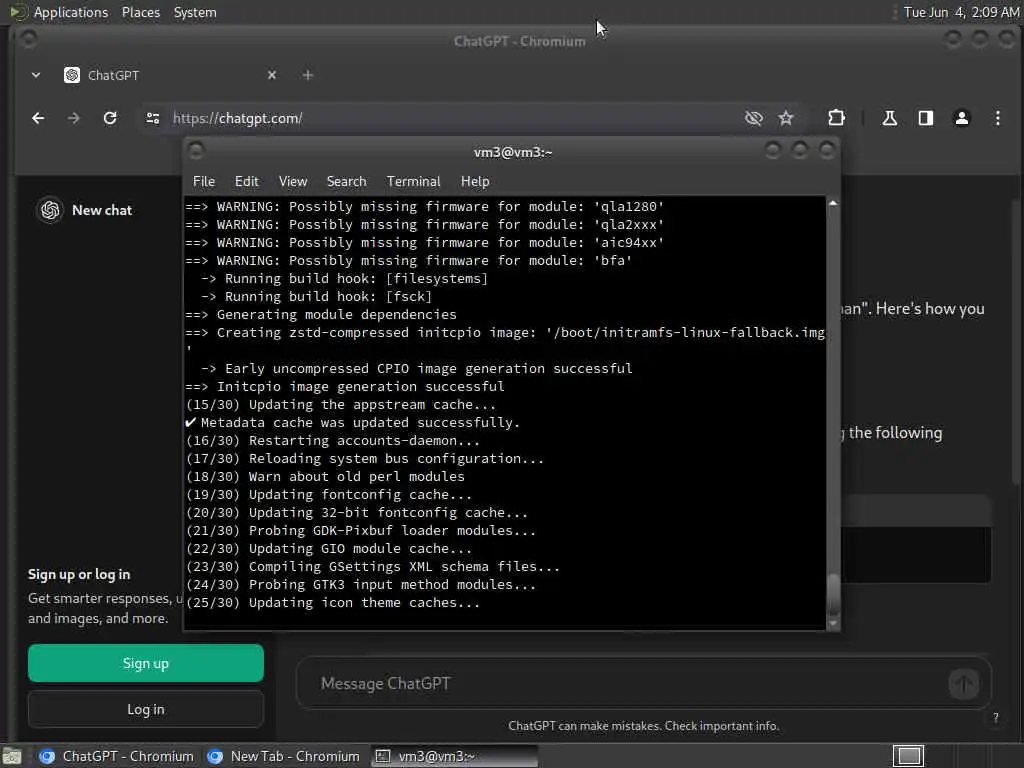
Task: Click the show desktop icon in bottom panel
Action: pyautogui.click(x=12, y=756)
